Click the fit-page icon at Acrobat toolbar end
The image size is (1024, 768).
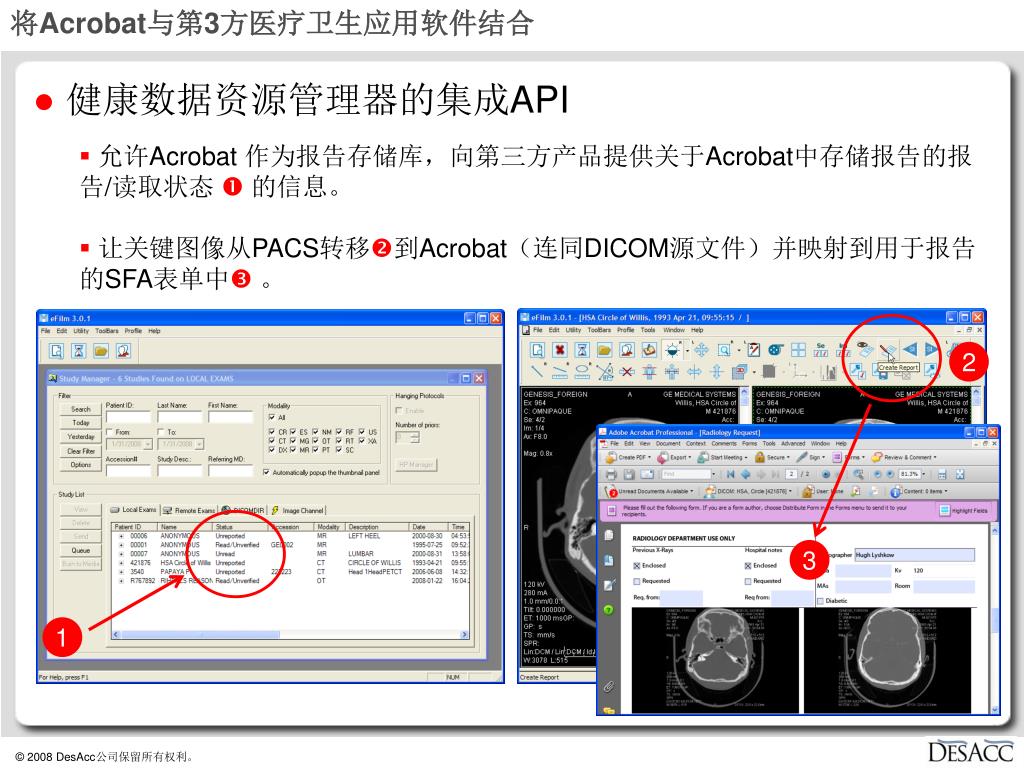point(960,474)
